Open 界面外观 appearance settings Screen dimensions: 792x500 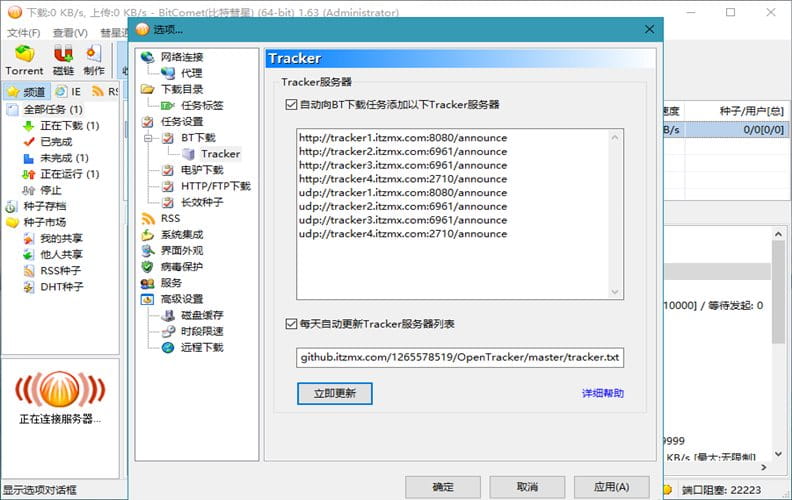(181, 251)
